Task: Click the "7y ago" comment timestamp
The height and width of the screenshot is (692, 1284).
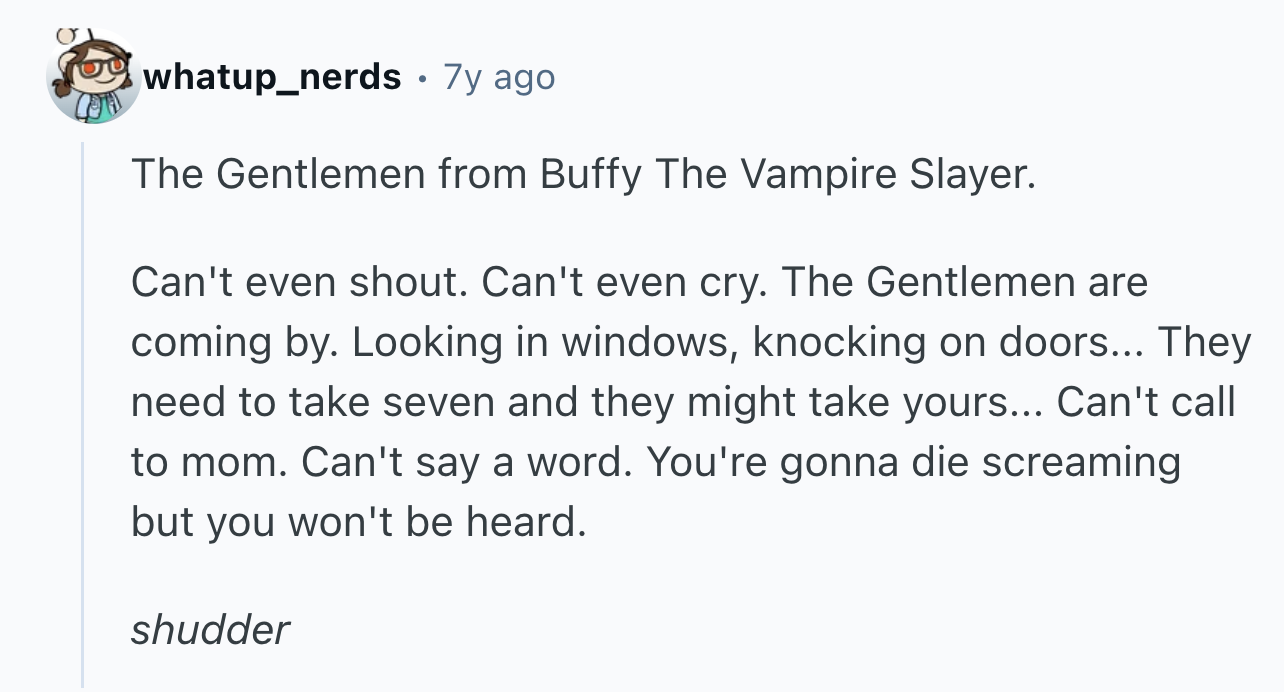Action: (x=498, y=77)
